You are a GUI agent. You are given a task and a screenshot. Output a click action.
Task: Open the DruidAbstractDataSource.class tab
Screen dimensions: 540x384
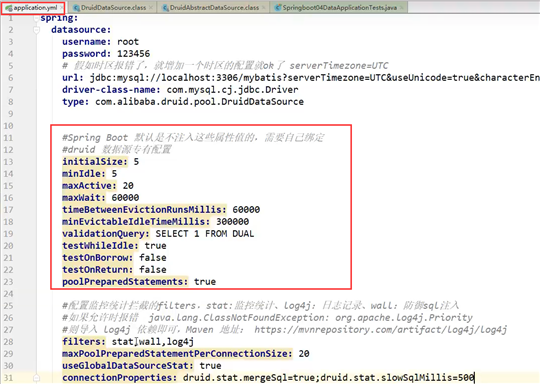pos(213,8)
